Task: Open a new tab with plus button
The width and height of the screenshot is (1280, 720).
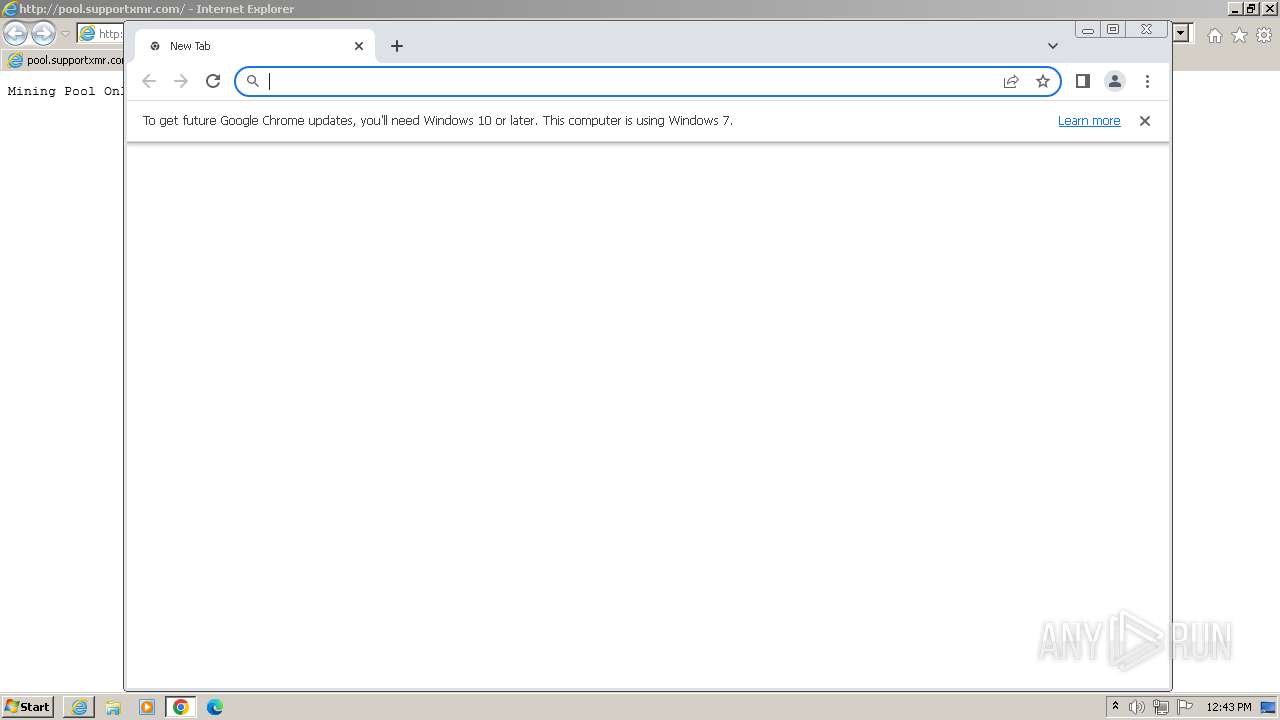Action: pos(397,46)
